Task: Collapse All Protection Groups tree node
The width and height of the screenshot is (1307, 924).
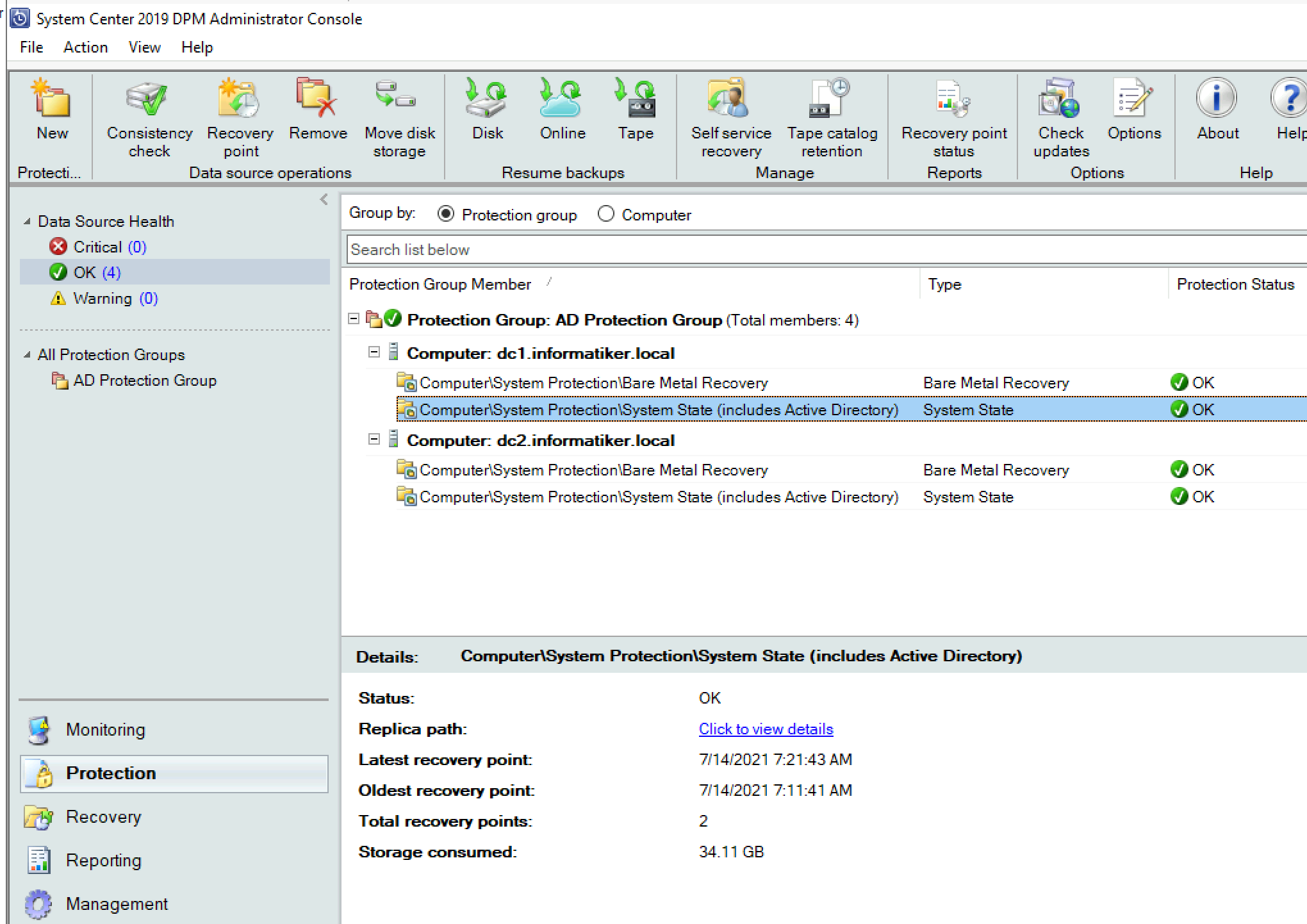Action: pyautogui.click(x=27, y=354)
